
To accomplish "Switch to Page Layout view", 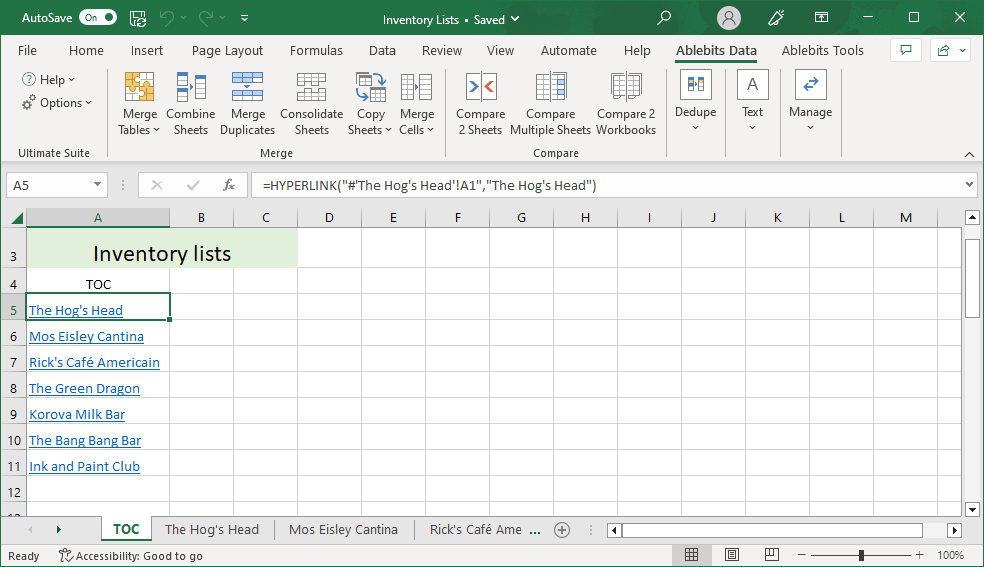I will [732, 555].
